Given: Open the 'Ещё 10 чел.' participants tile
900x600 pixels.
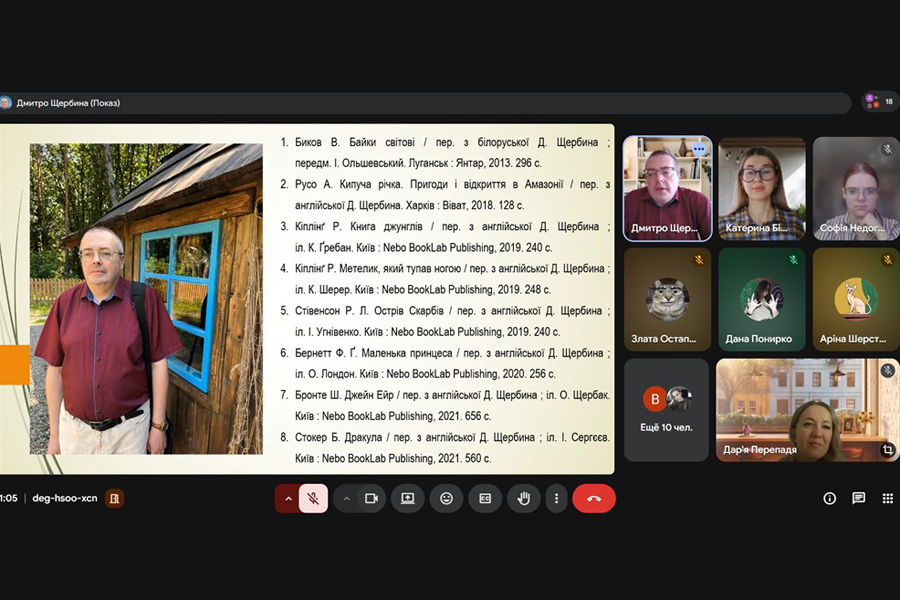Looking at the screenshot, I should point(667,410).
